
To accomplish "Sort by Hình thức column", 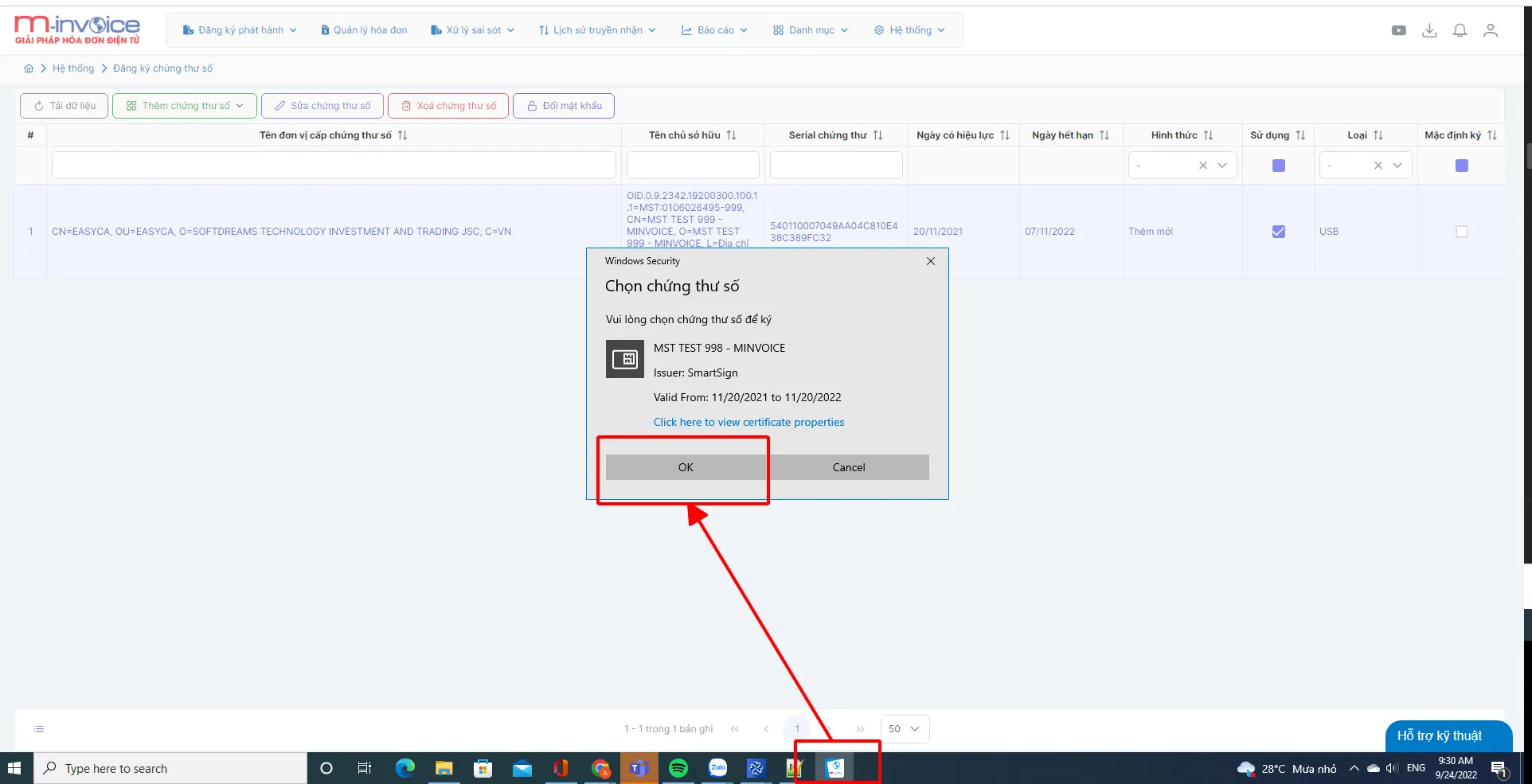I will [x=1209, y=135].
